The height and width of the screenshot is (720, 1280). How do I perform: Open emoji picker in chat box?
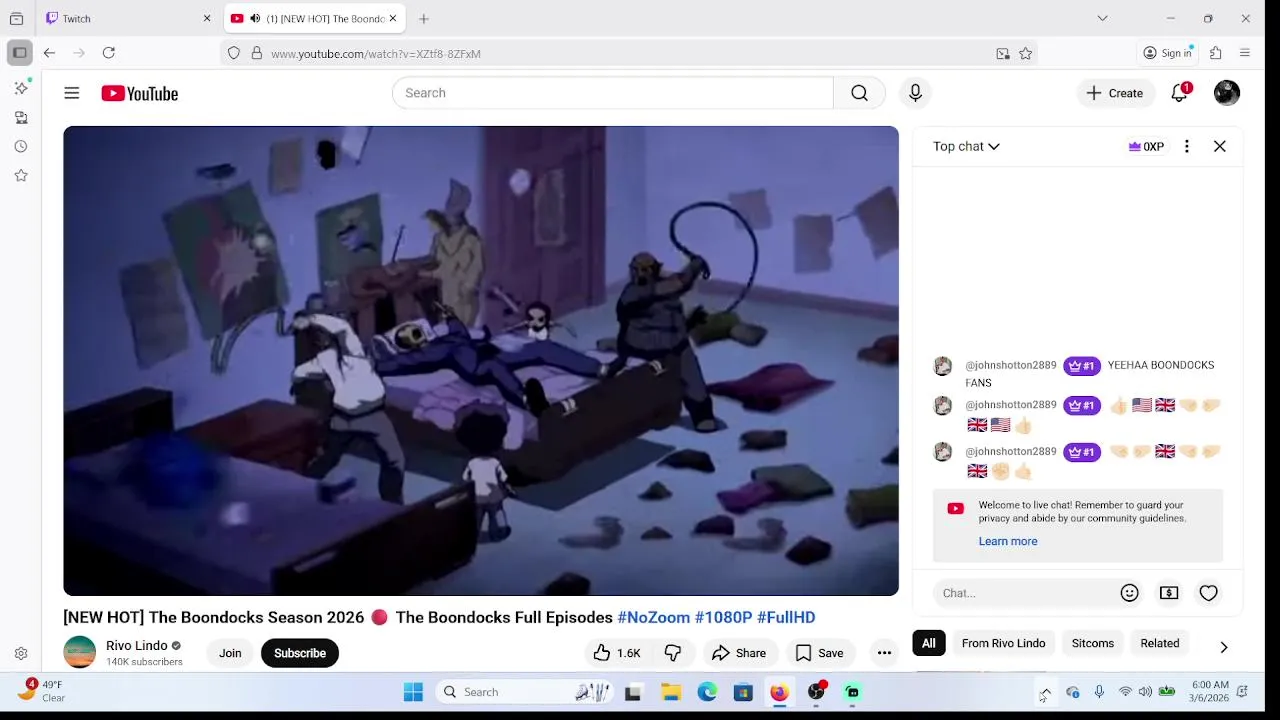[x=1129, y=593]
